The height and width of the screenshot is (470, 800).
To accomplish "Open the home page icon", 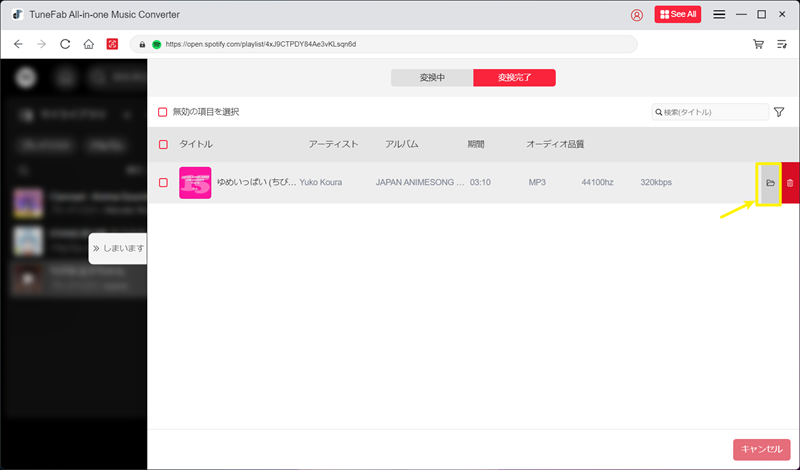I will point(89,44).
